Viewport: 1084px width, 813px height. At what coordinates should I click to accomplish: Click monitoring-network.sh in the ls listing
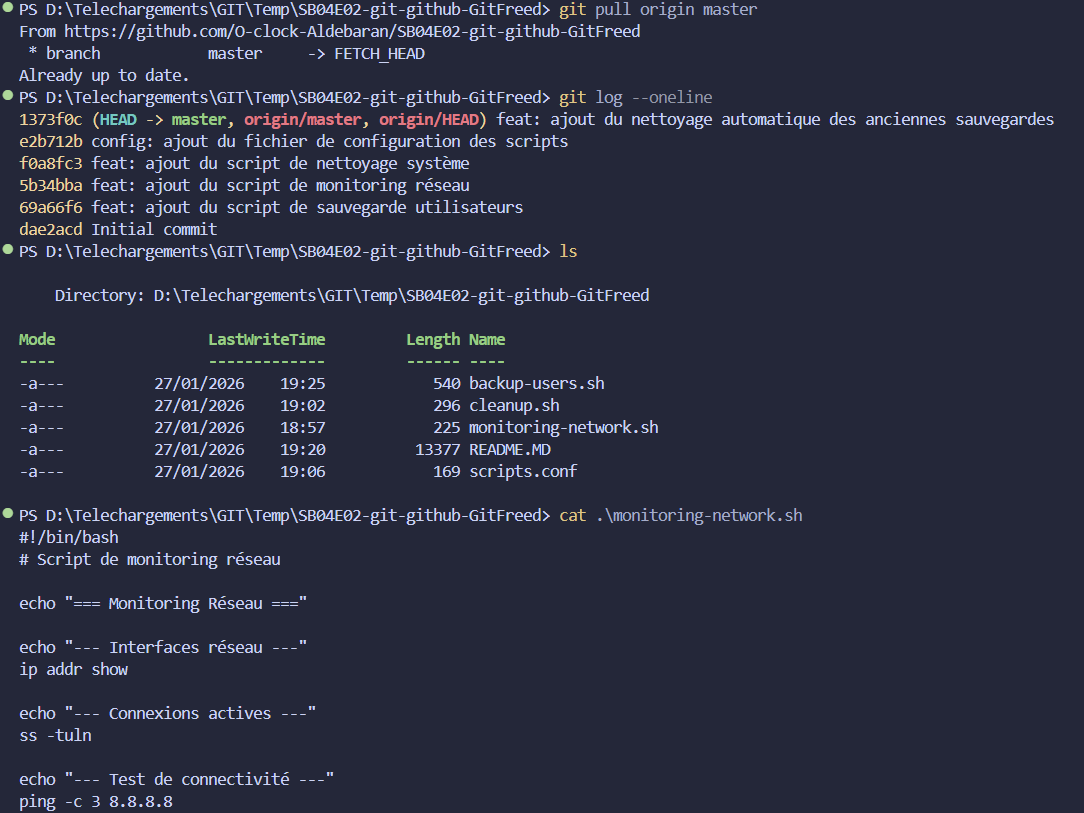(x=563, y=427)
